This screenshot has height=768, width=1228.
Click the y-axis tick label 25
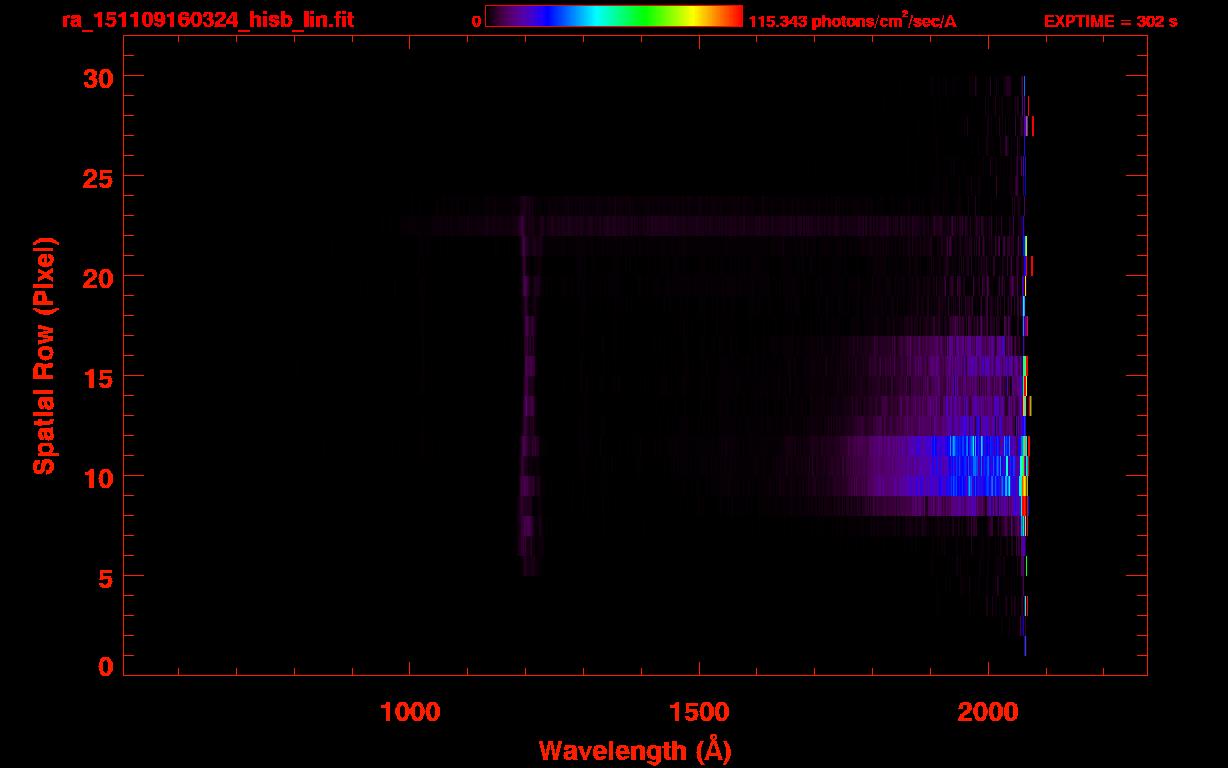coord(99,177)
